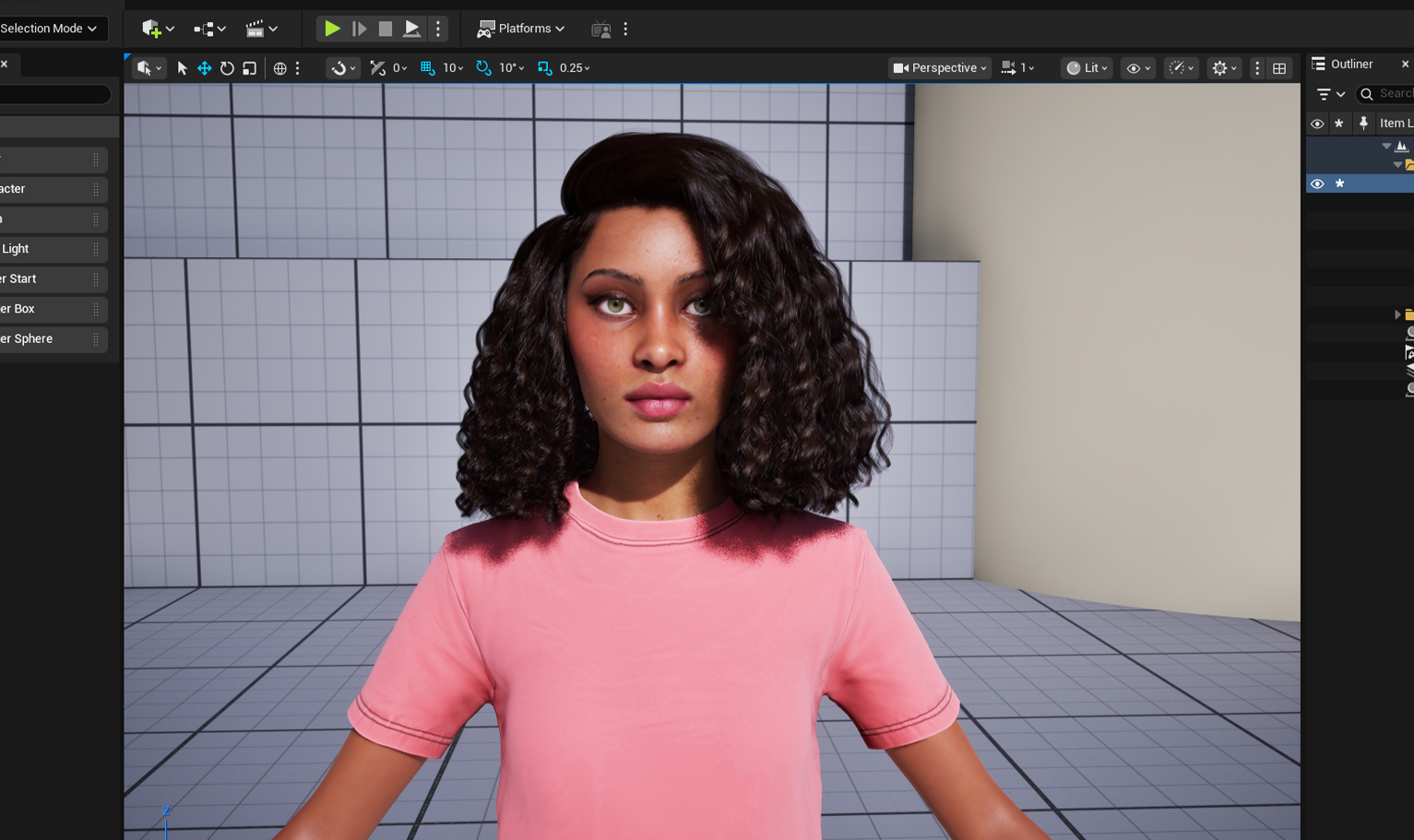Start Play in Editor with green play button
Screen dimensions: 1414x840
[x=332, y=29]
